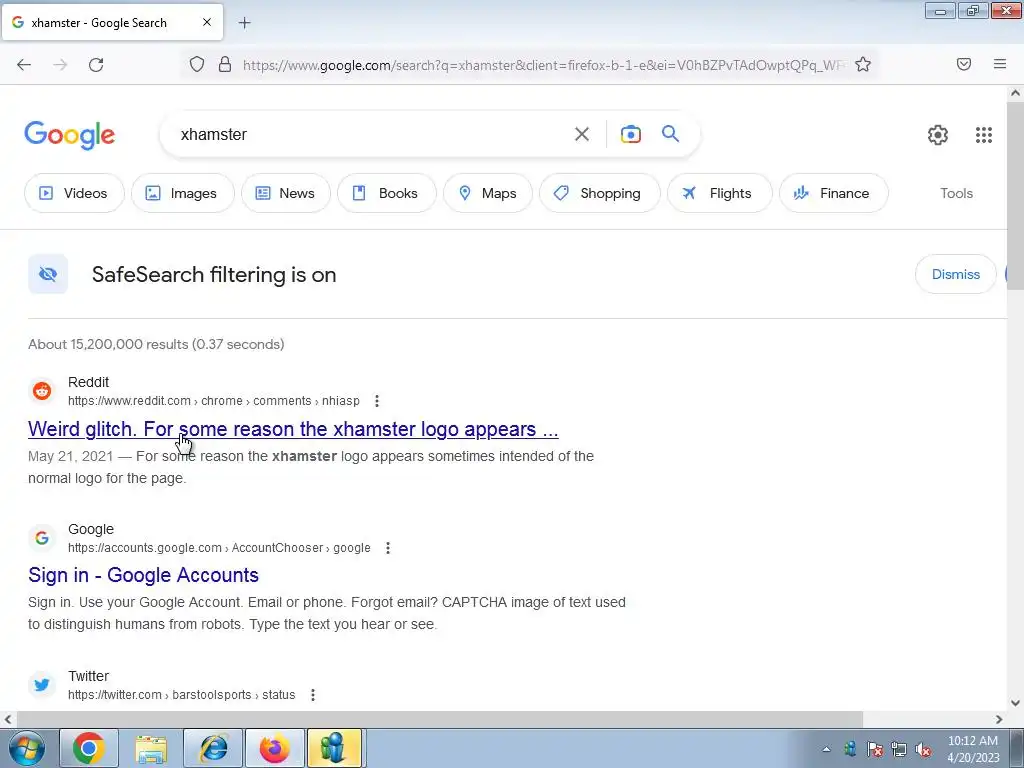Click the Google logo

[69, 135]
